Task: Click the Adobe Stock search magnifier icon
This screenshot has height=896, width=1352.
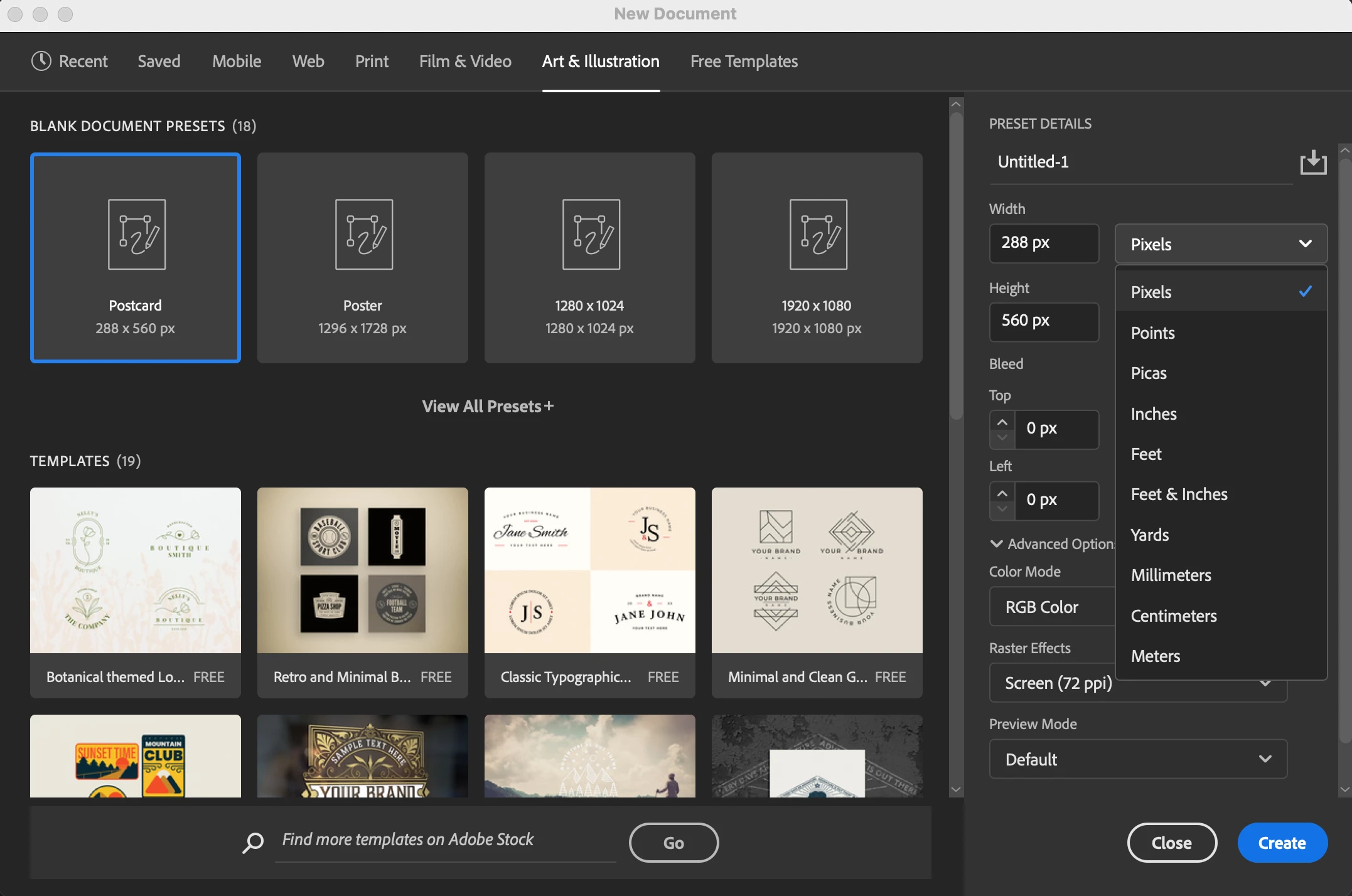Action: click(x=253, y=842)
